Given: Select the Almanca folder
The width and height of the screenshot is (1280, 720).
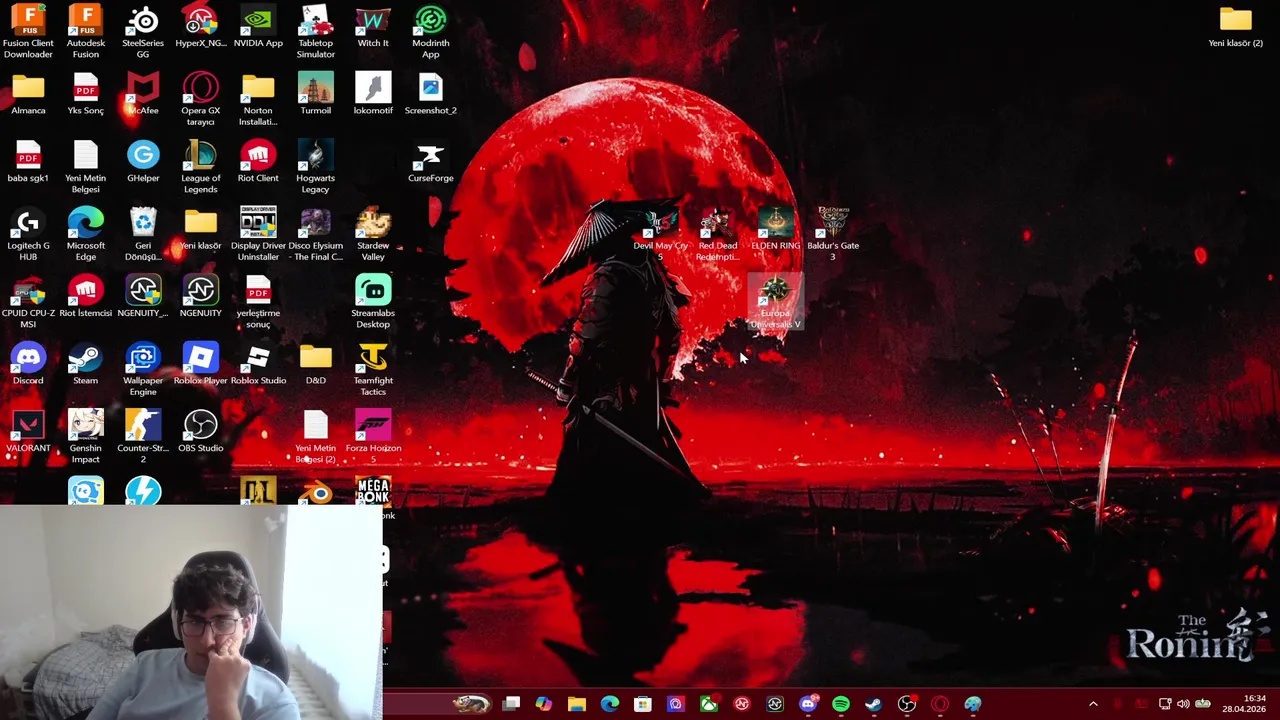Looking at the screenshot, I should 28,94.
